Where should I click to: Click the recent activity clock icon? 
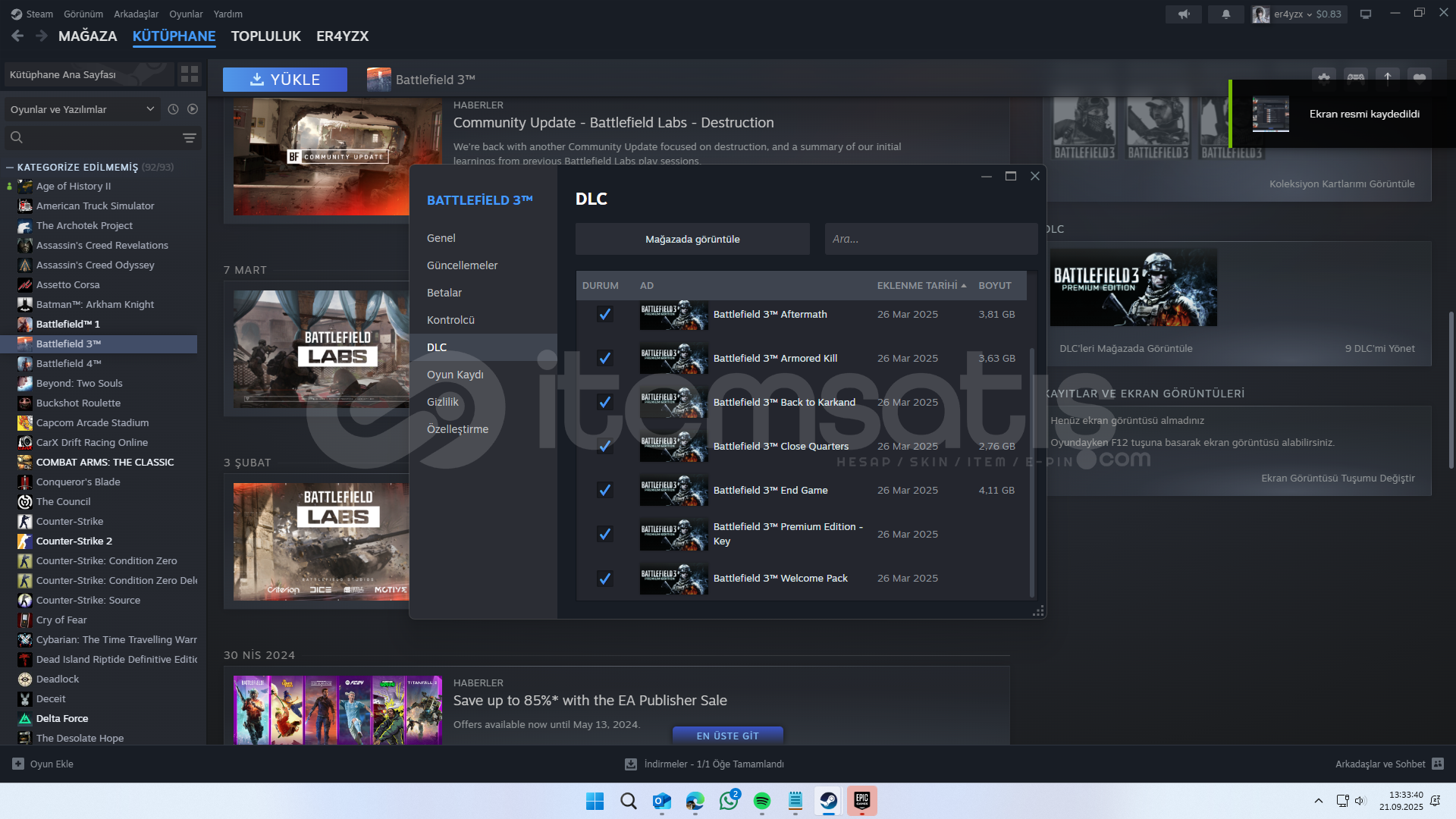[x=173, y=109]
